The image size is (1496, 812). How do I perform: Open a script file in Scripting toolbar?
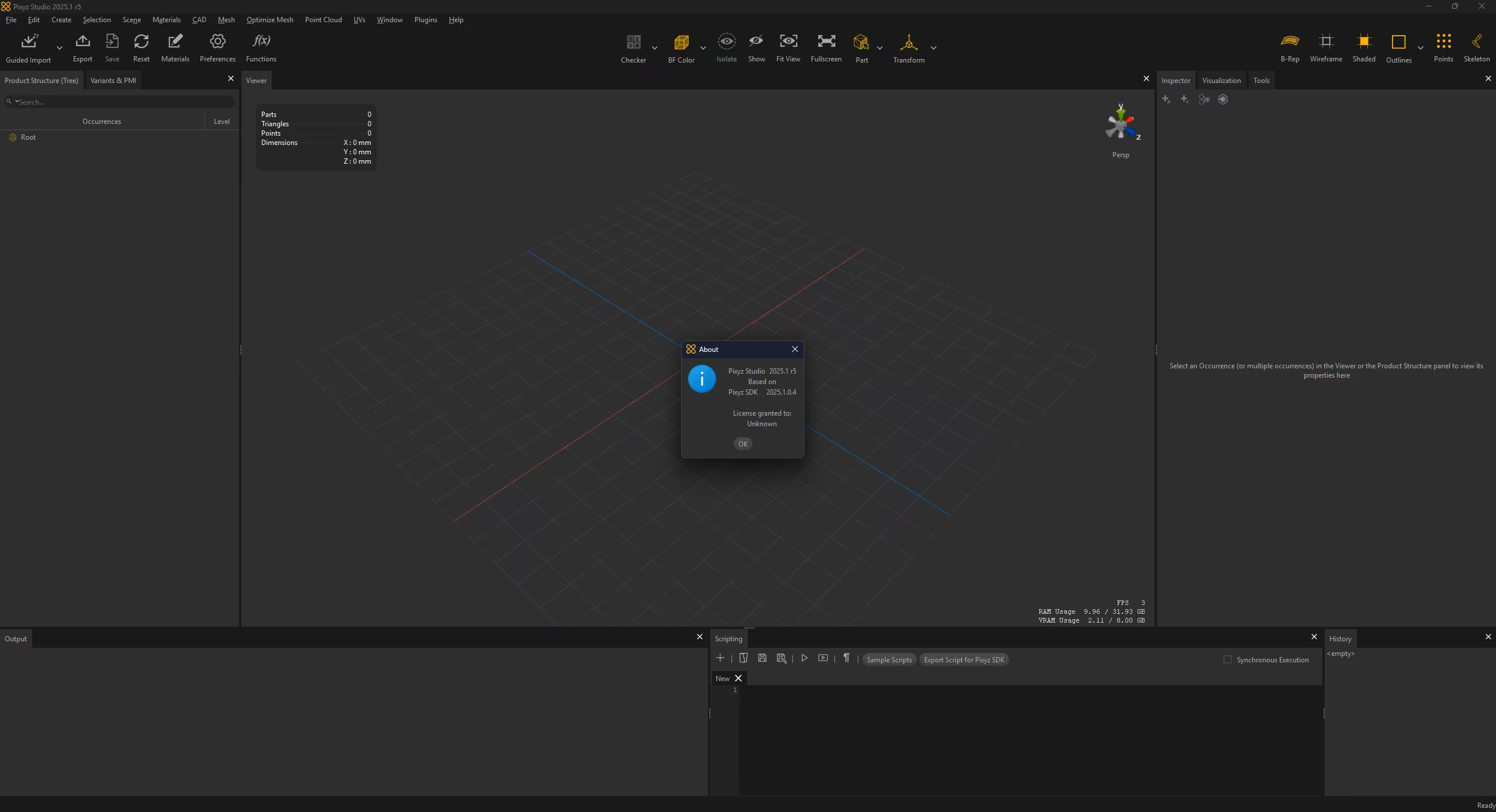click(743, 658)
